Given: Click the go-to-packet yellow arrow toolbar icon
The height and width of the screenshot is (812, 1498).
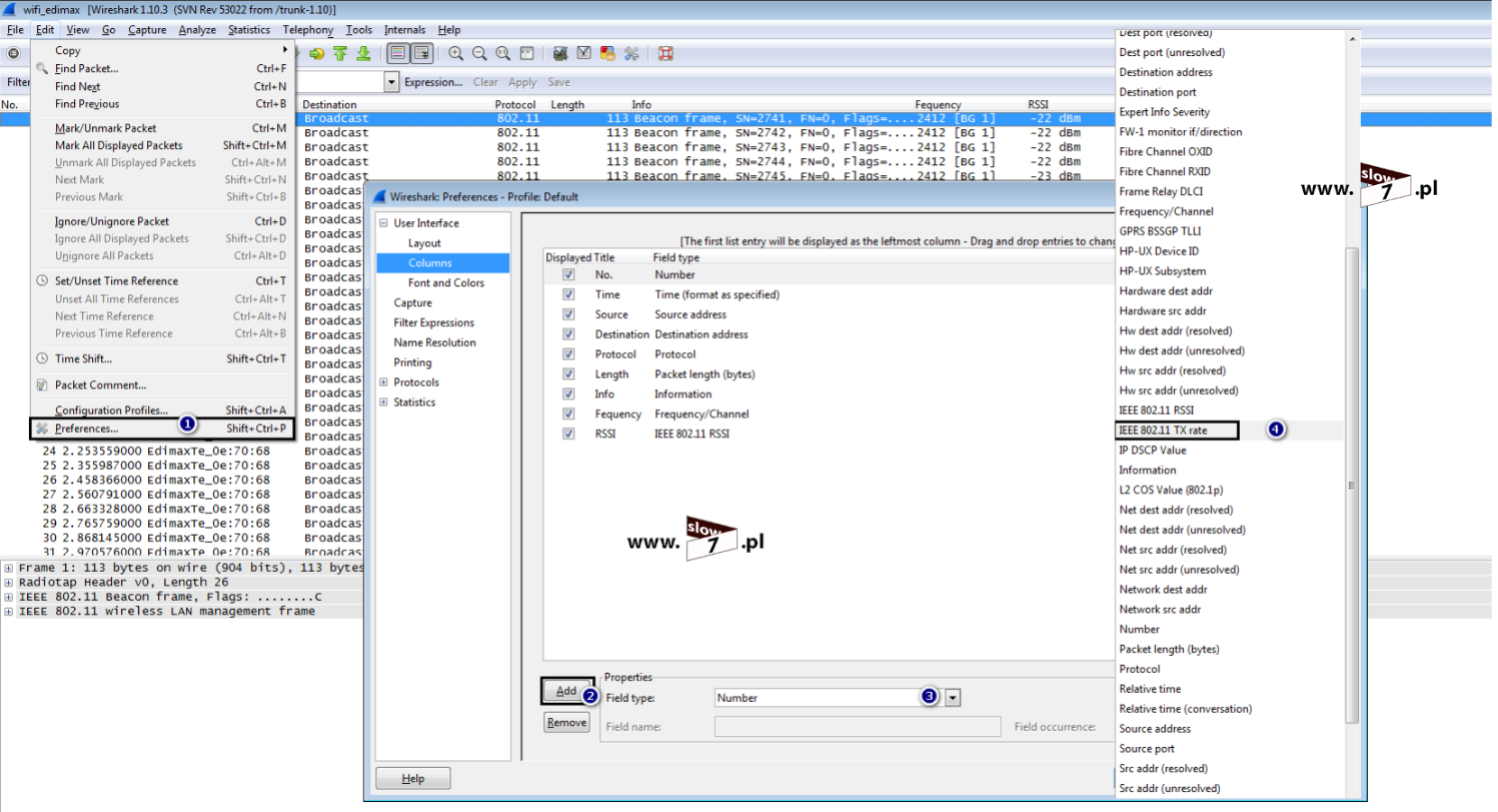Looking at the screenshot, I should point(317,53).
